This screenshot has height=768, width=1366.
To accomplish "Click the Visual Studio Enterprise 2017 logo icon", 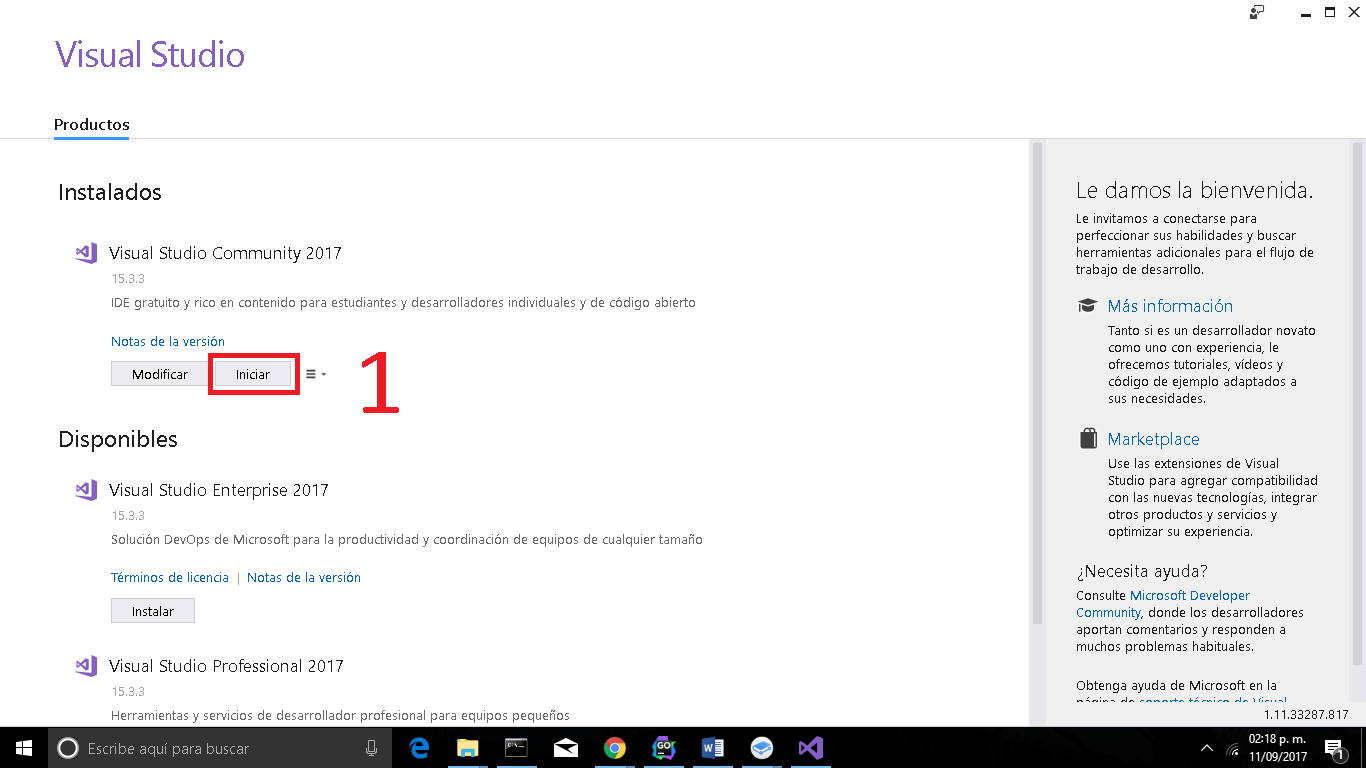I will coord(86,490).
